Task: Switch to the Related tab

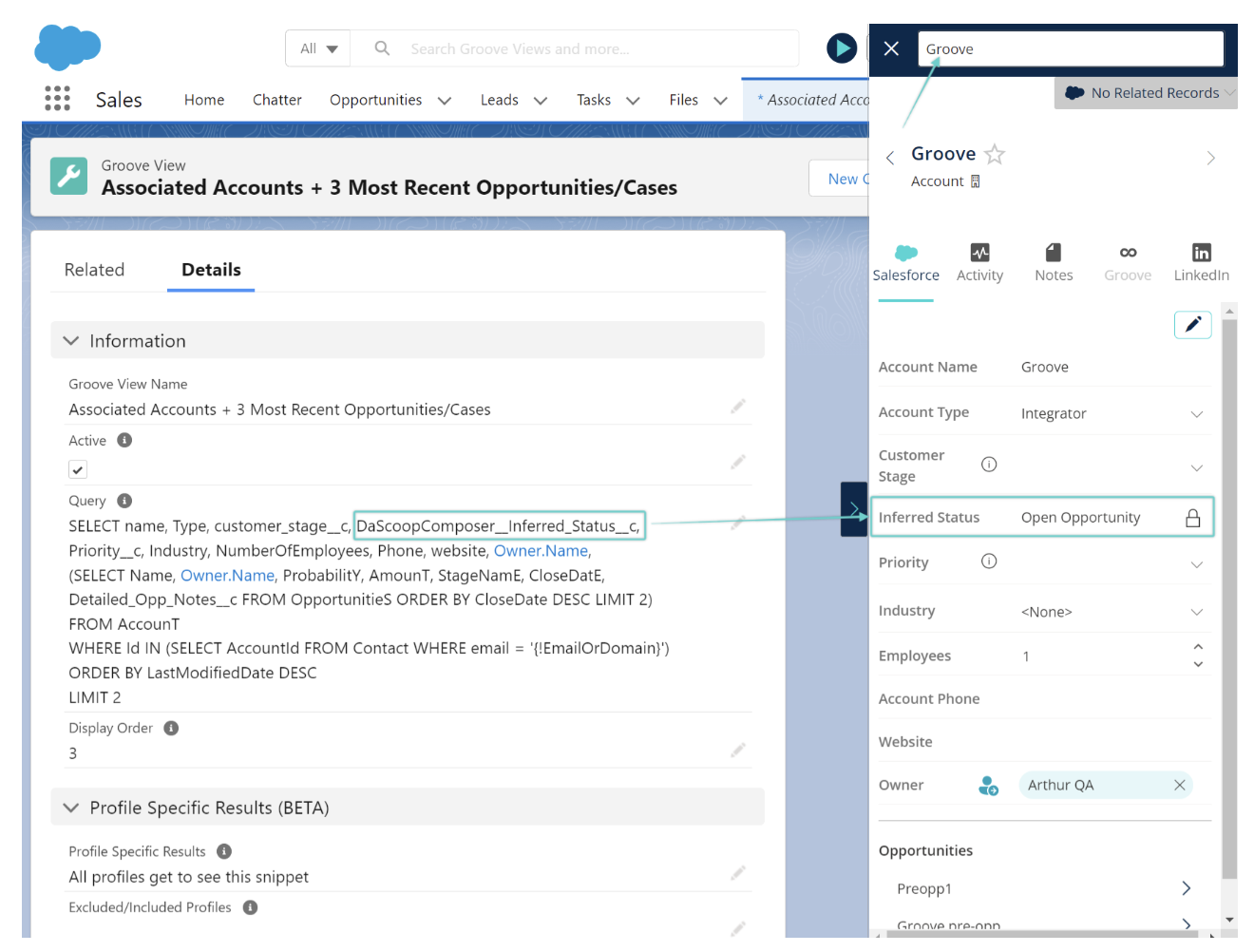Action: coord(94,270)
